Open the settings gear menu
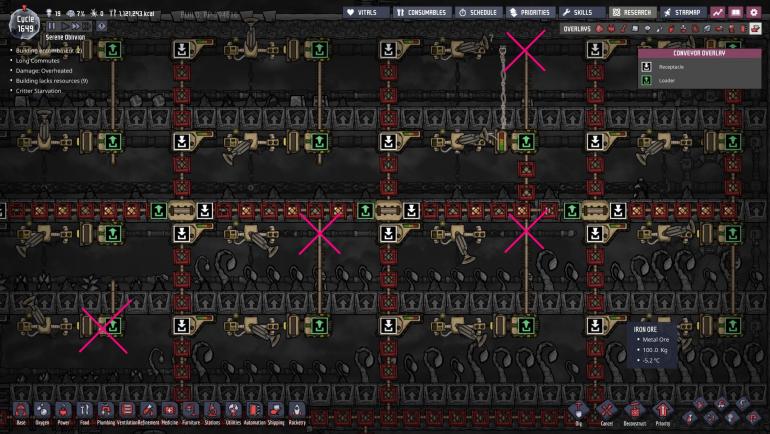770x434 pixels. pyautogui.click(x=754, y=12)
